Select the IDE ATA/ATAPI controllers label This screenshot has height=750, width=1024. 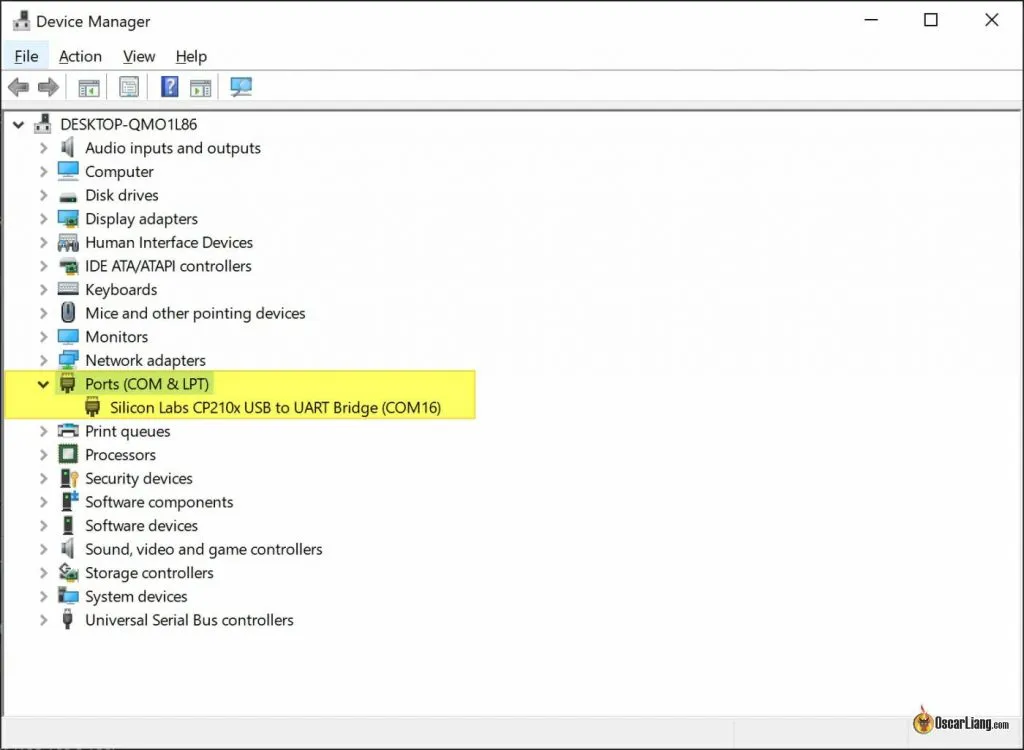click(168, 266)
